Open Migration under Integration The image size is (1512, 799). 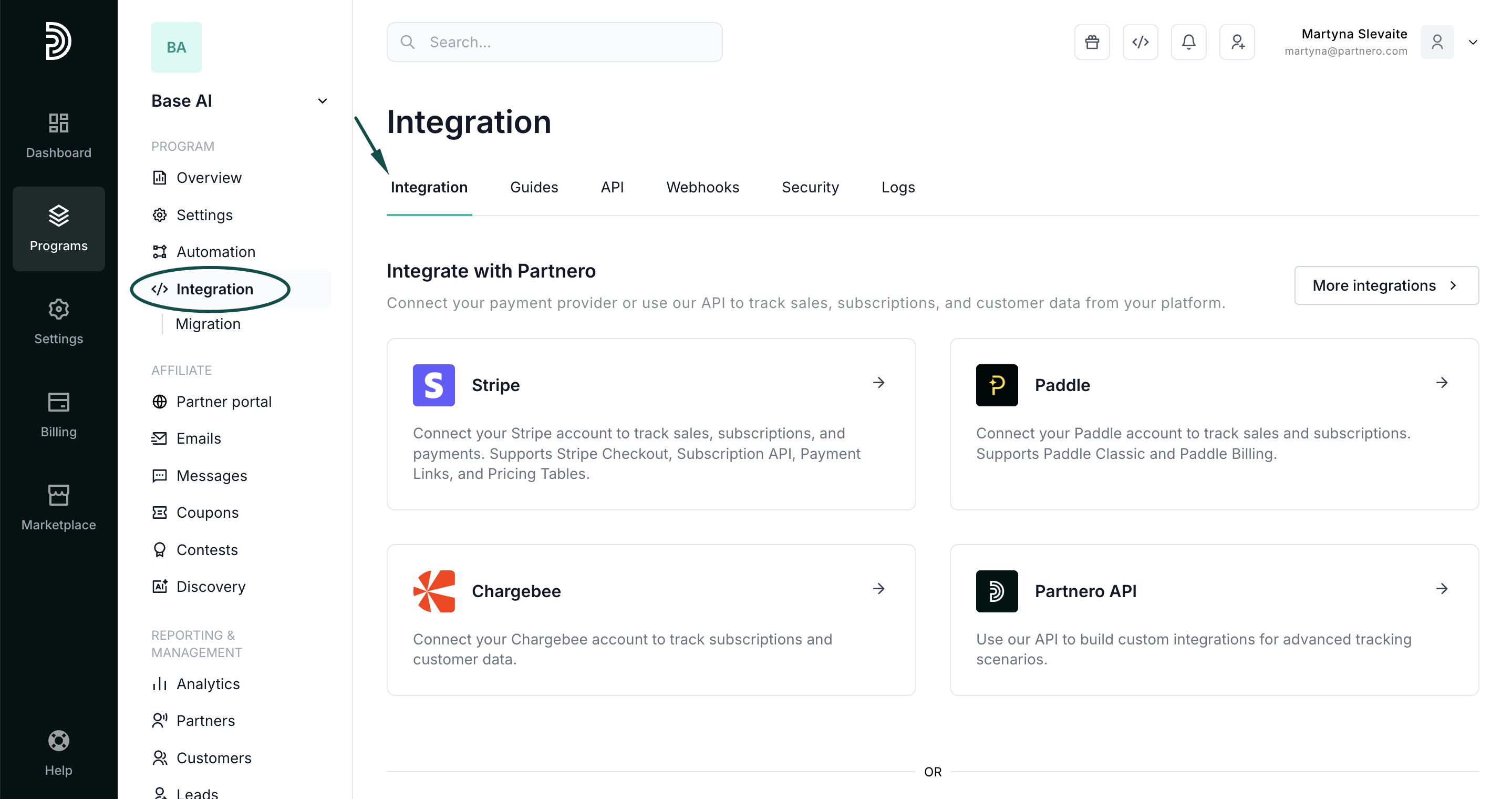[208, 324]
